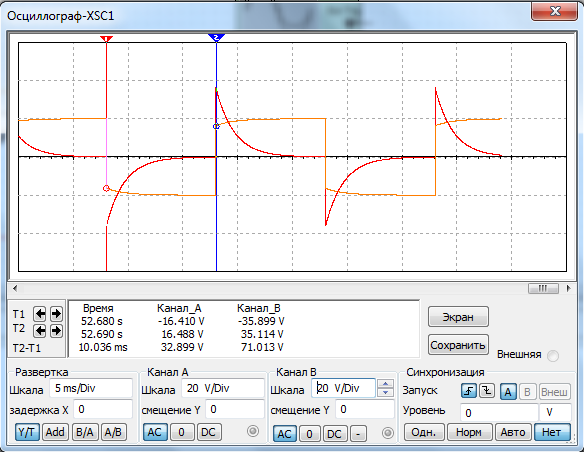Screen dimensions: 584x452
Task: Set Channel B coupling to DC
Action: (x=334, y=434)
